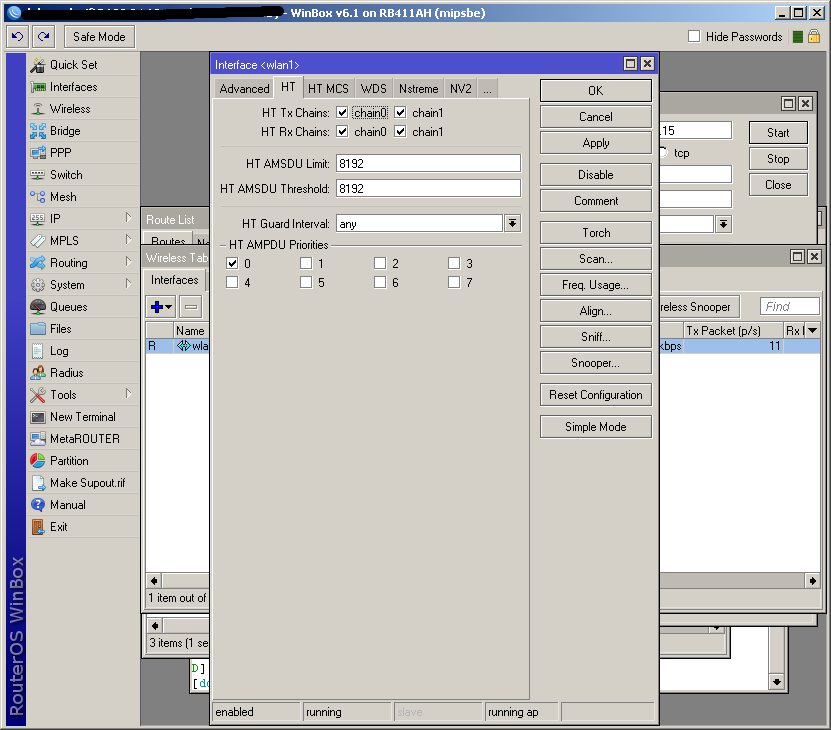Click the right scroll arrow of interface table

(x=812, y=581)
